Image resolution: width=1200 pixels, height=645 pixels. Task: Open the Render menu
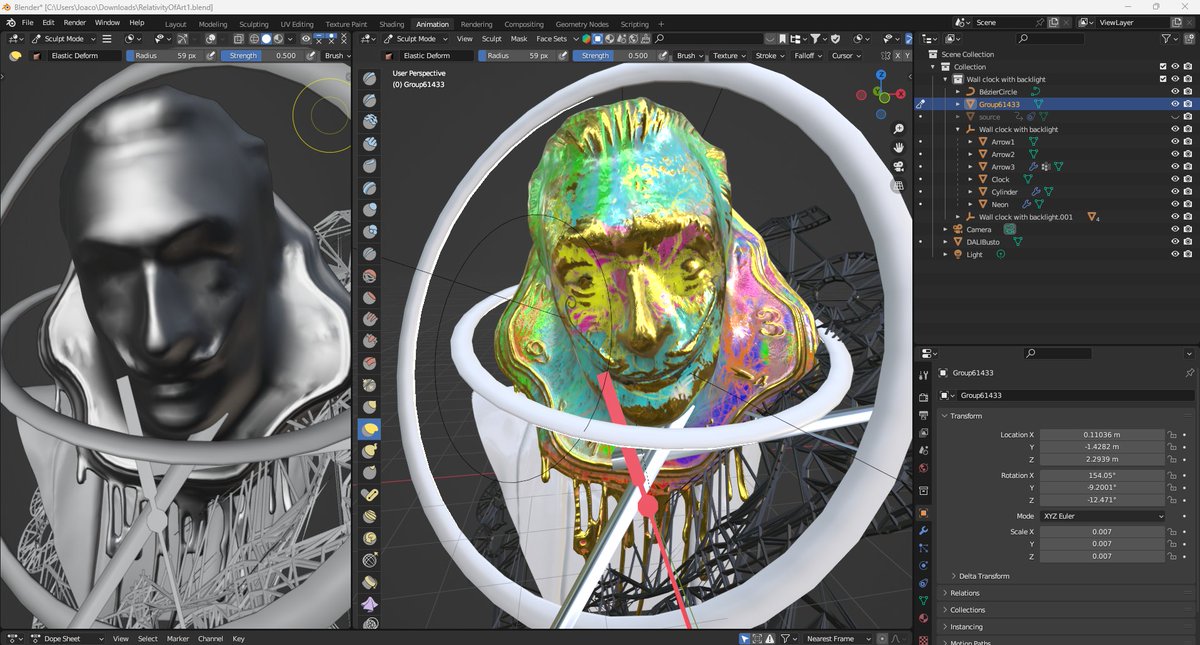tap(74, 22)
